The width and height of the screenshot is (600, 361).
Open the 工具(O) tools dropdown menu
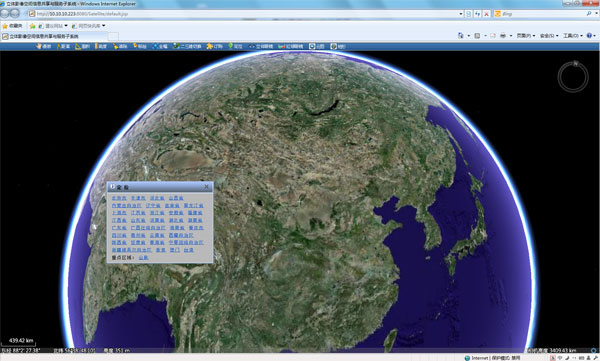click(x=572, y=36)
